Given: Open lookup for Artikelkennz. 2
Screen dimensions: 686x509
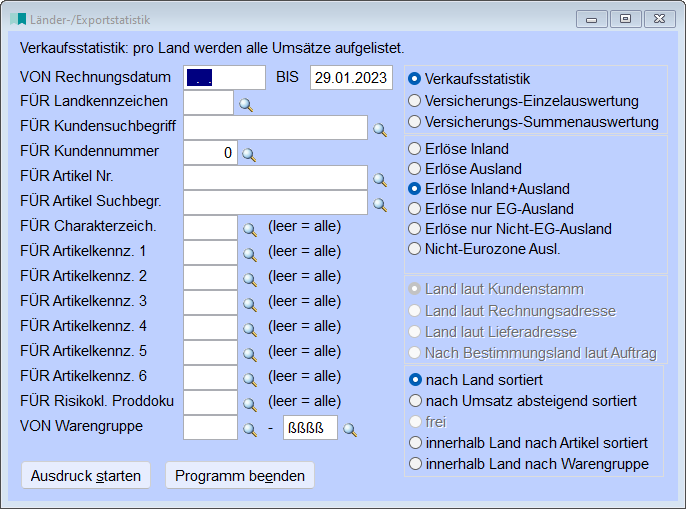Looking at the screenshot, I should tap(250, 279).
